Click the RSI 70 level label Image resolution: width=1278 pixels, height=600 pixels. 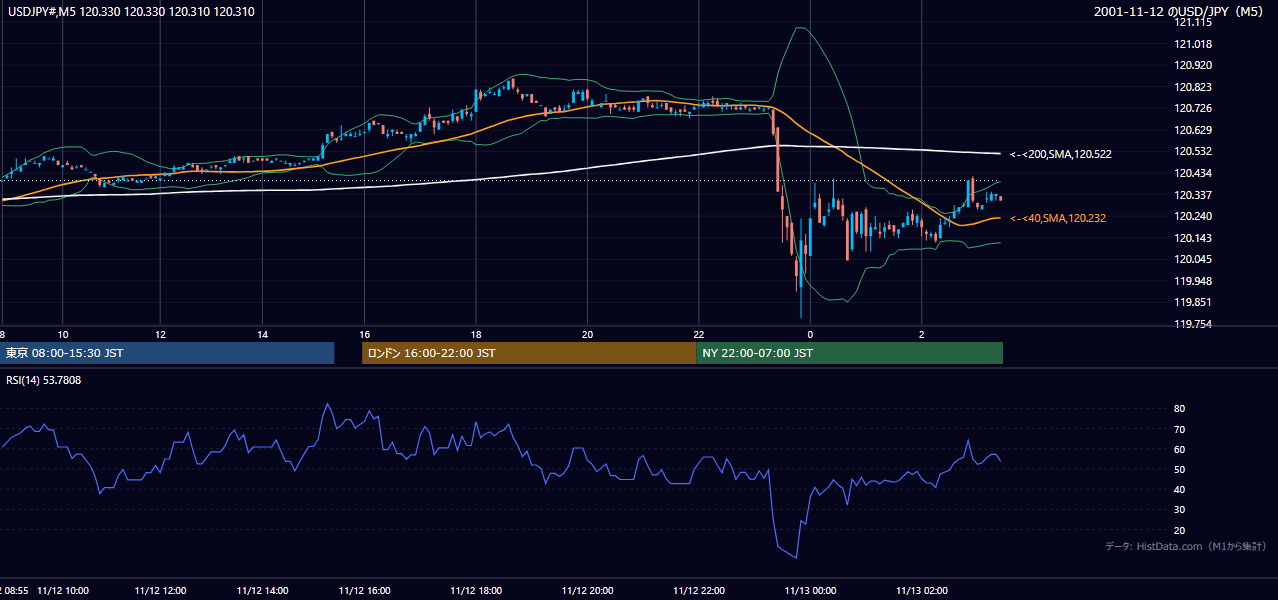click(x=1179, y=429)
